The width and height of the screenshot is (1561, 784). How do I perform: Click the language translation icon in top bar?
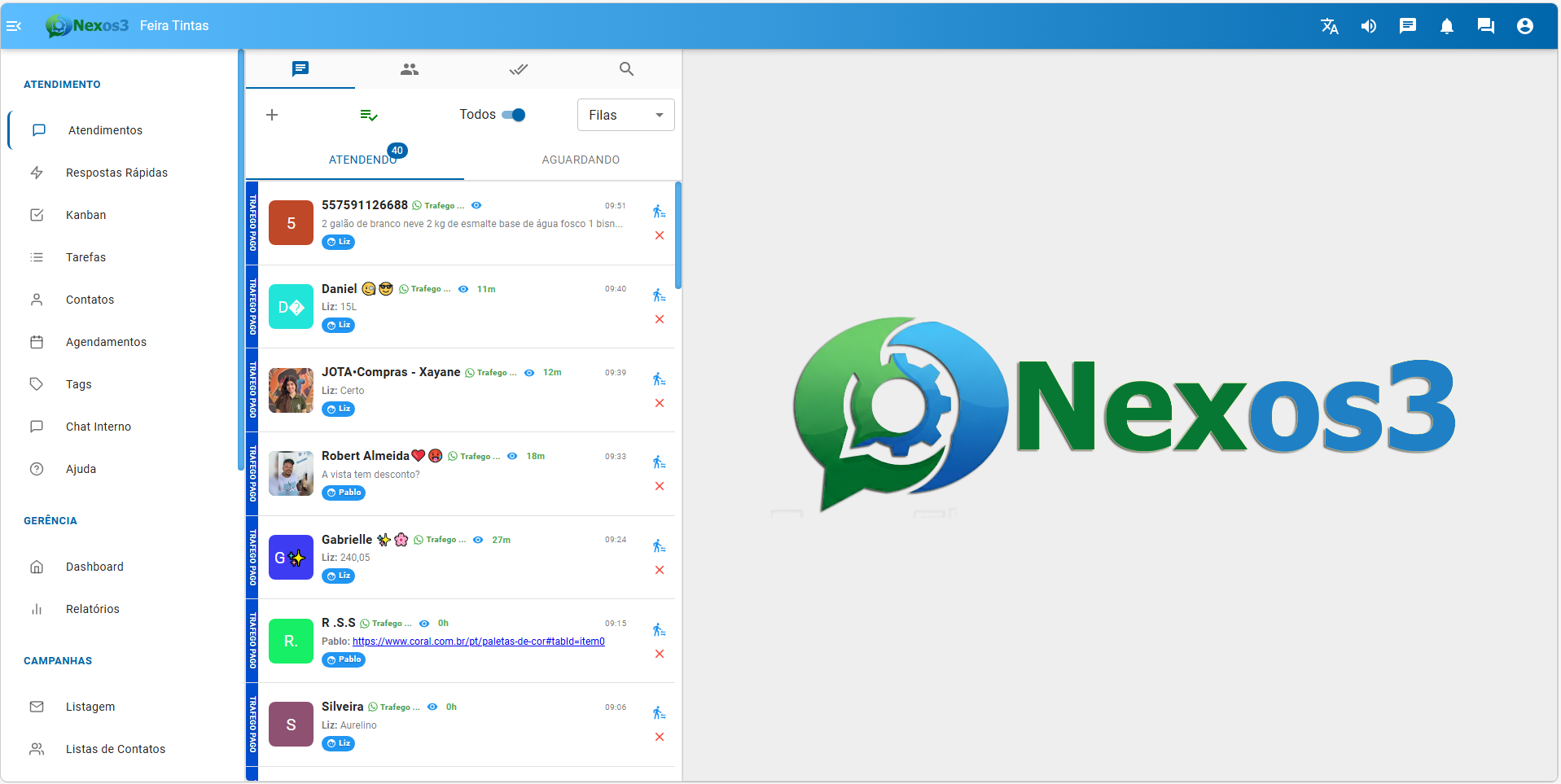[1329, 25]
